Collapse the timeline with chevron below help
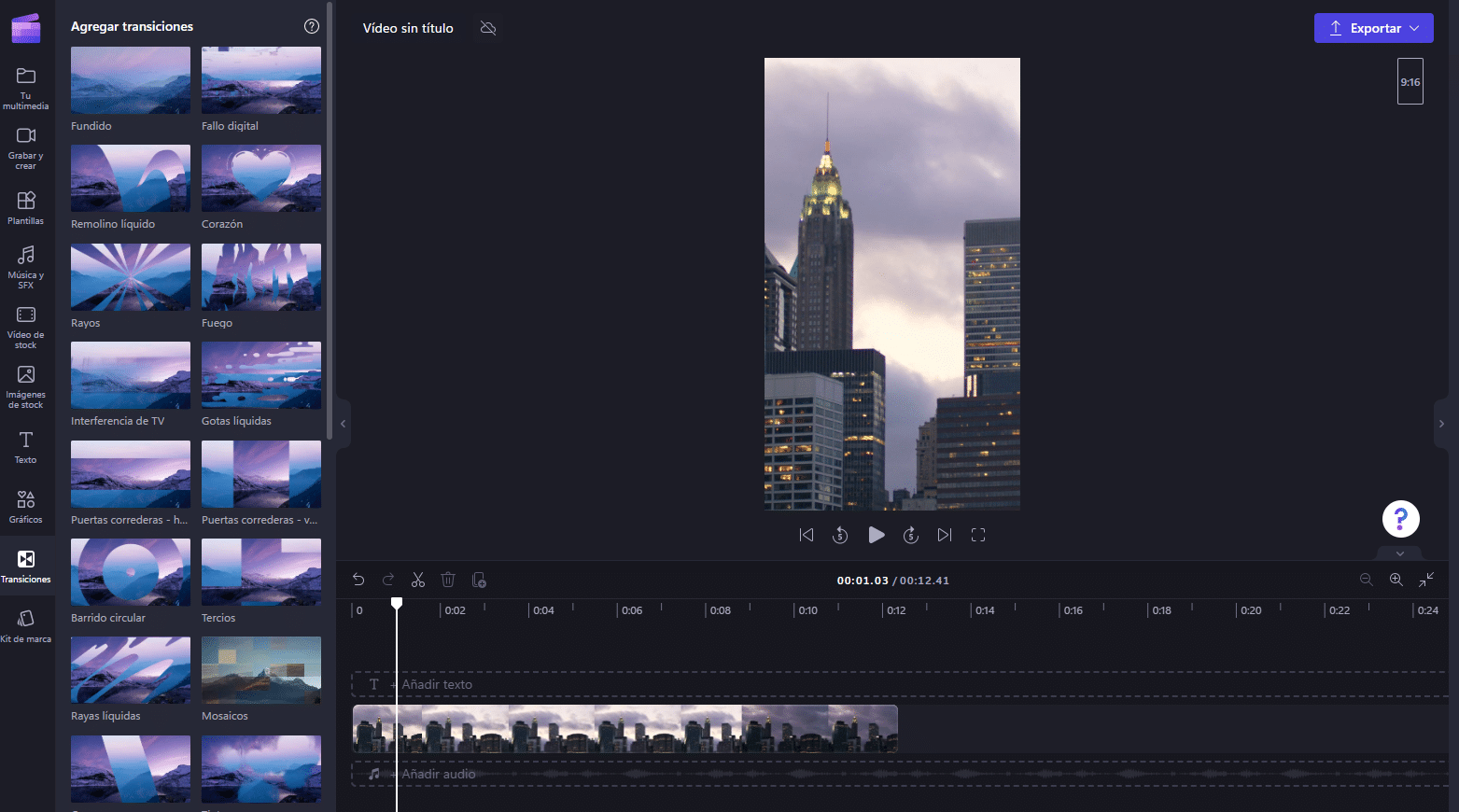The image size is (1459, 812). (x=1400, y=553)
